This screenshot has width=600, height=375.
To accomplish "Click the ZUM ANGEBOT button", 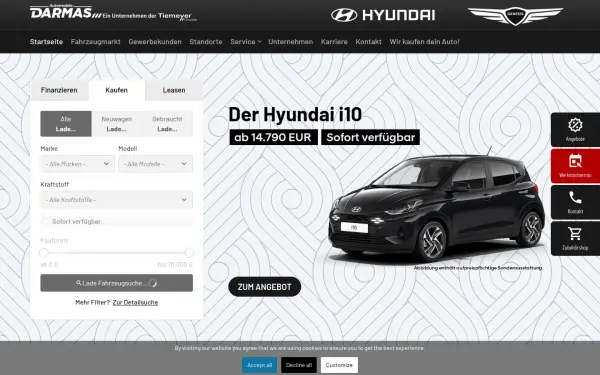I will point(264,287).
